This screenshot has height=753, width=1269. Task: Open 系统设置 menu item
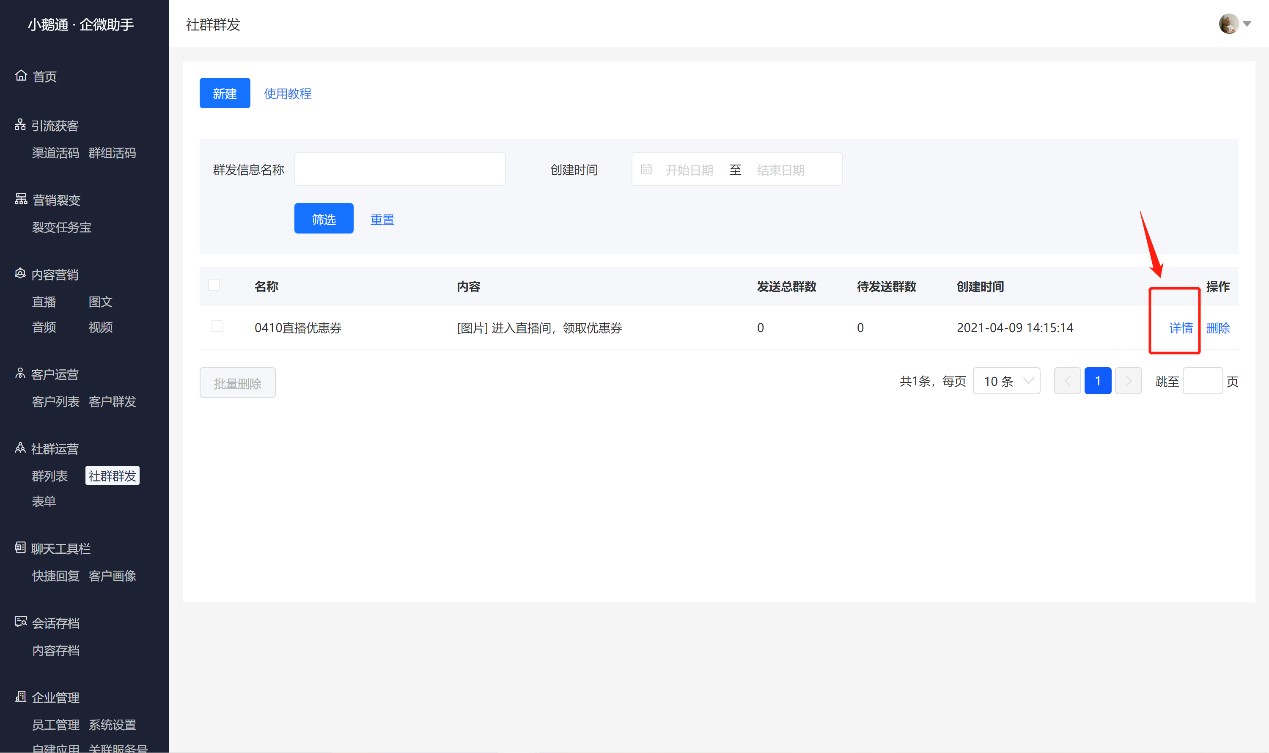click(x=112, y=725)
